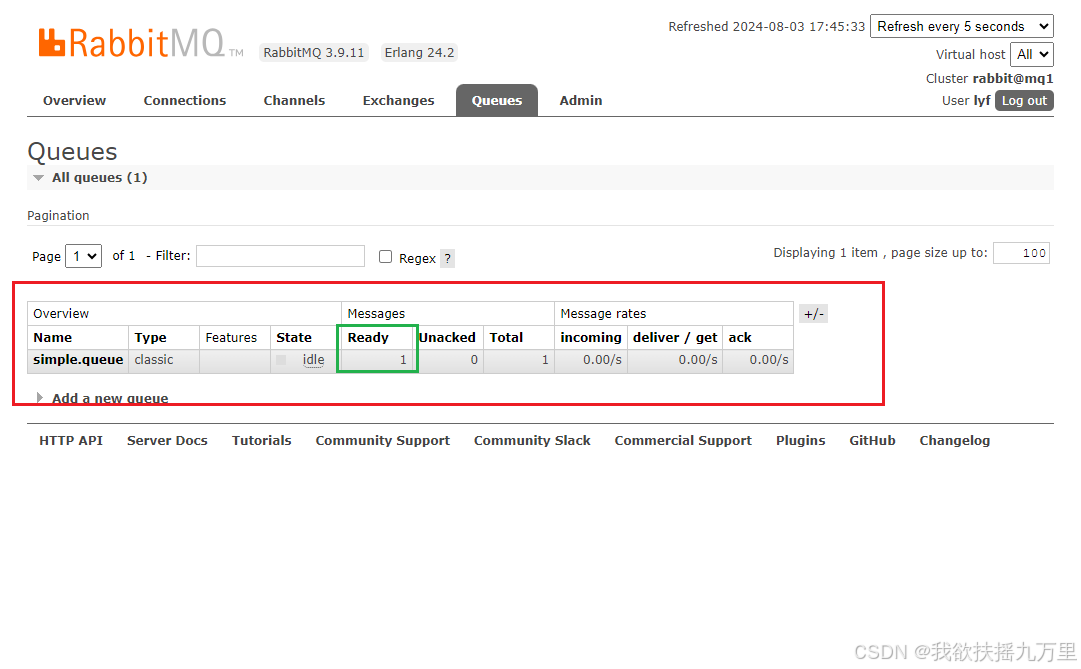Select the Queues tab
The image size is (1081, 669).
pyautogui.click(x=497, y=101)
